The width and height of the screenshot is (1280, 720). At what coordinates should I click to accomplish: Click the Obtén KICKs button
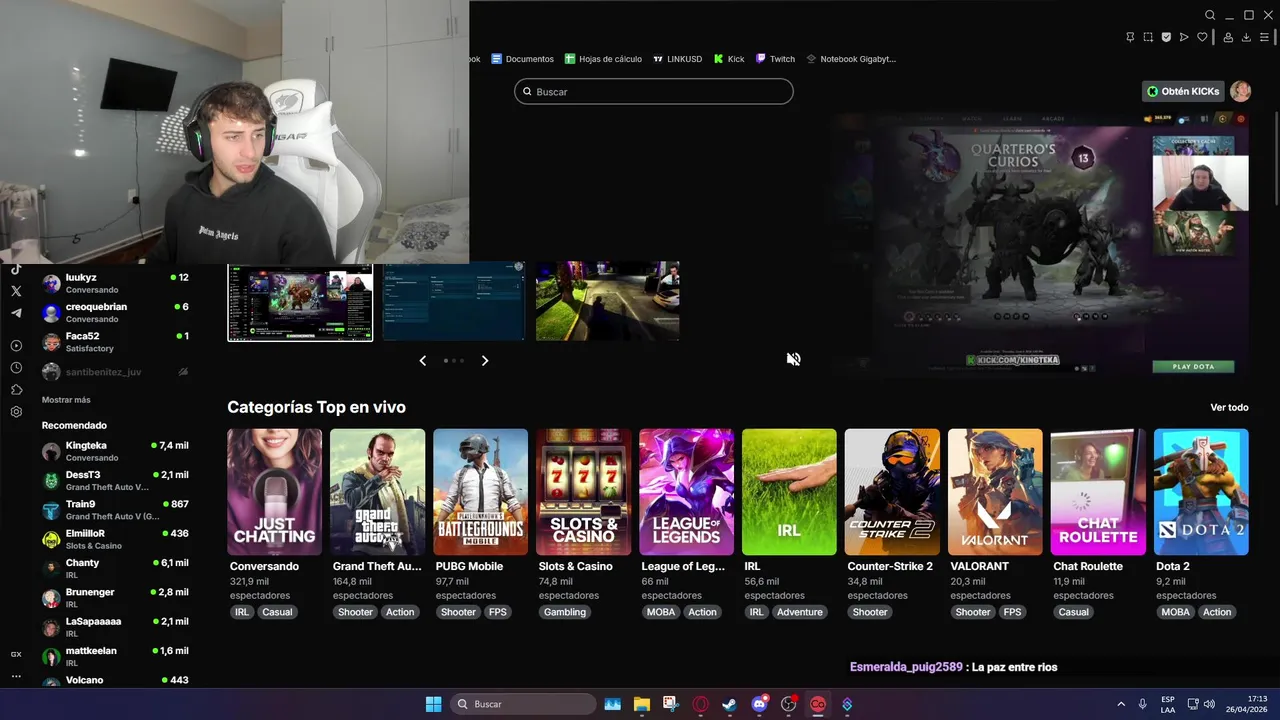(x=1183, y=91)
